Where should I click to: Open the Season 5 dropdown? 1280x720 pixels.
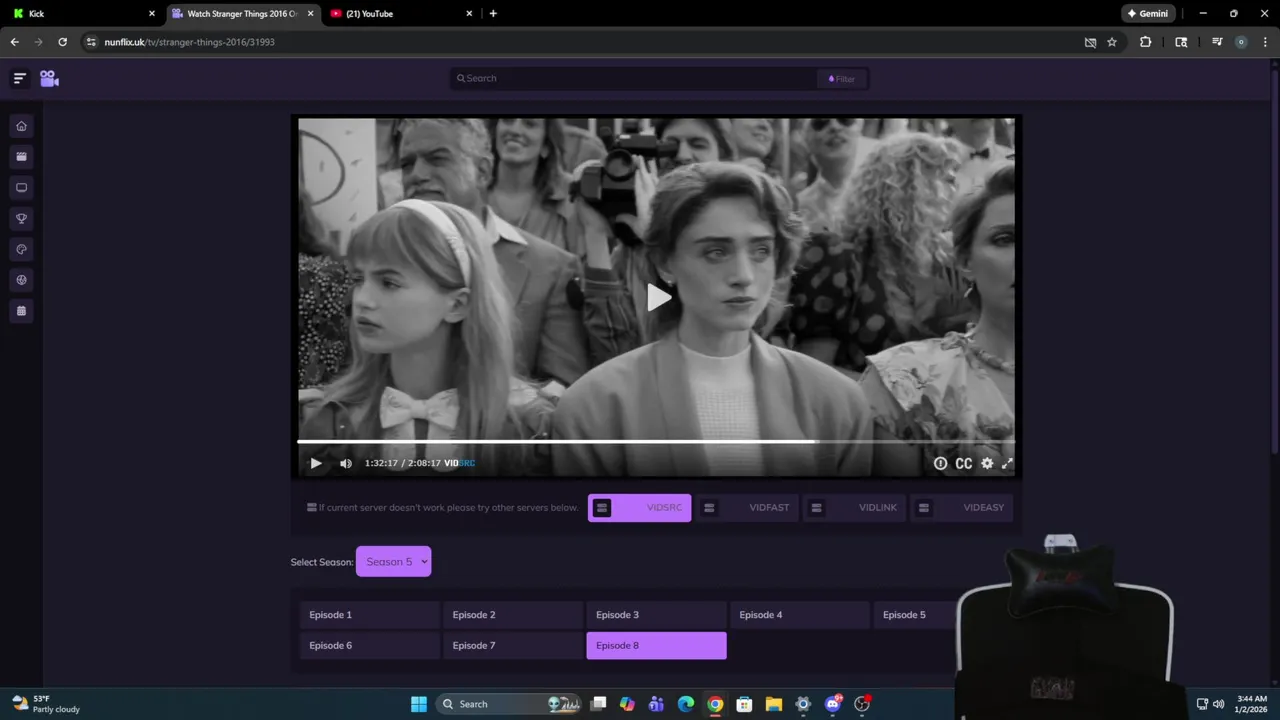(393, 562)
